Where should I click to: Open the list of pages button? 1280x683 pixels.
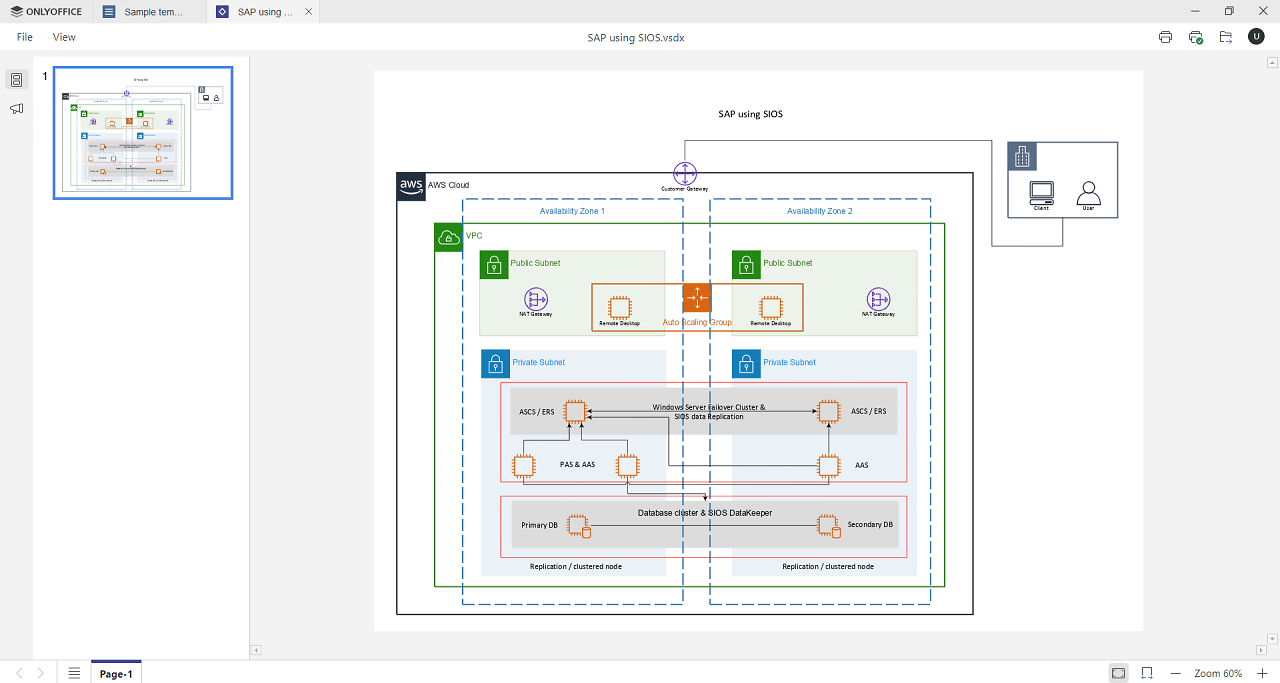click(x=74, y=673)
